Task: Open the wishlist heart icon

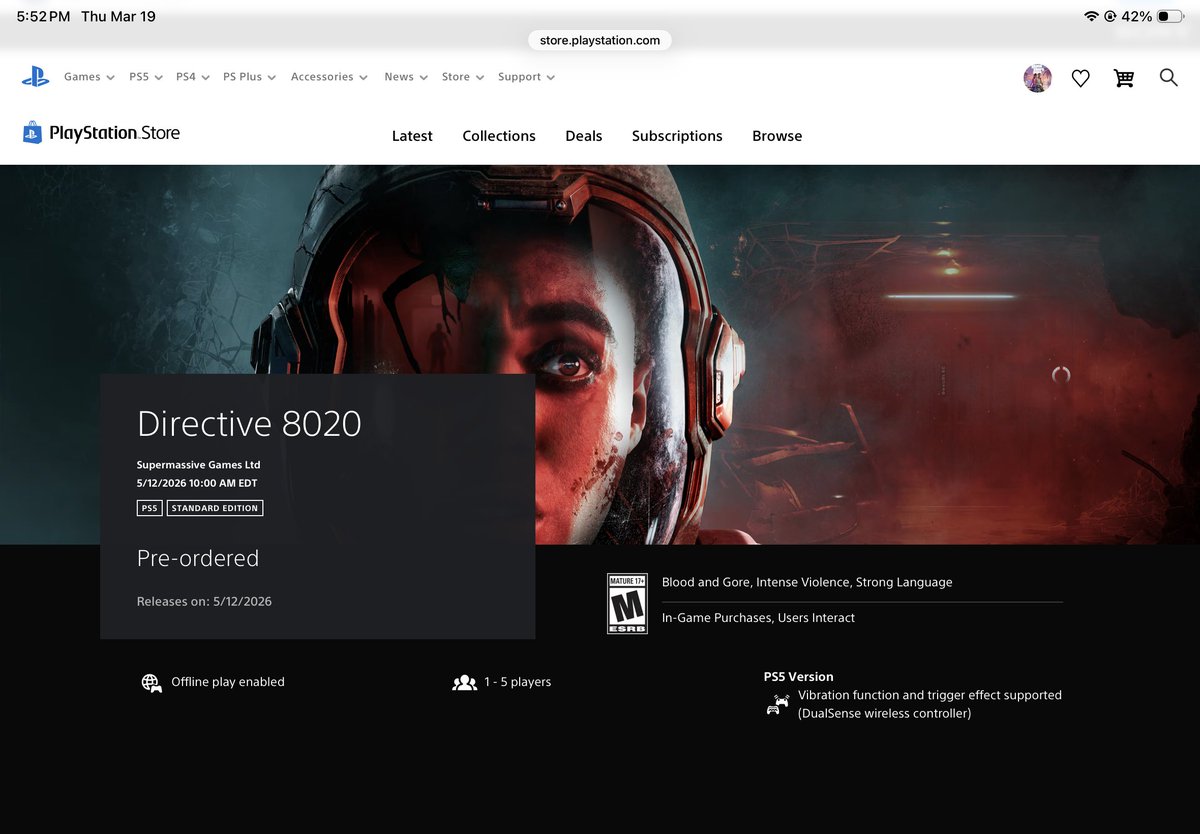Action: pos(1080,78)
